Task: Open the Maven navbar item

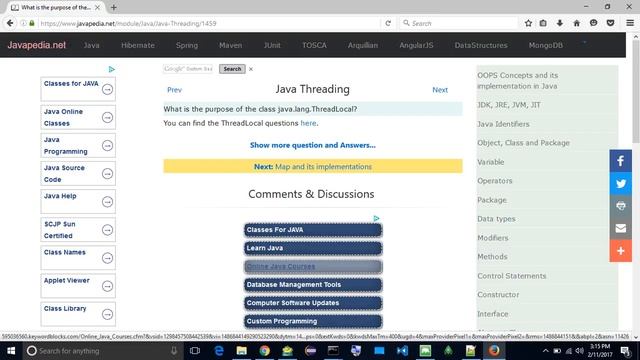Action: point(231,45)
